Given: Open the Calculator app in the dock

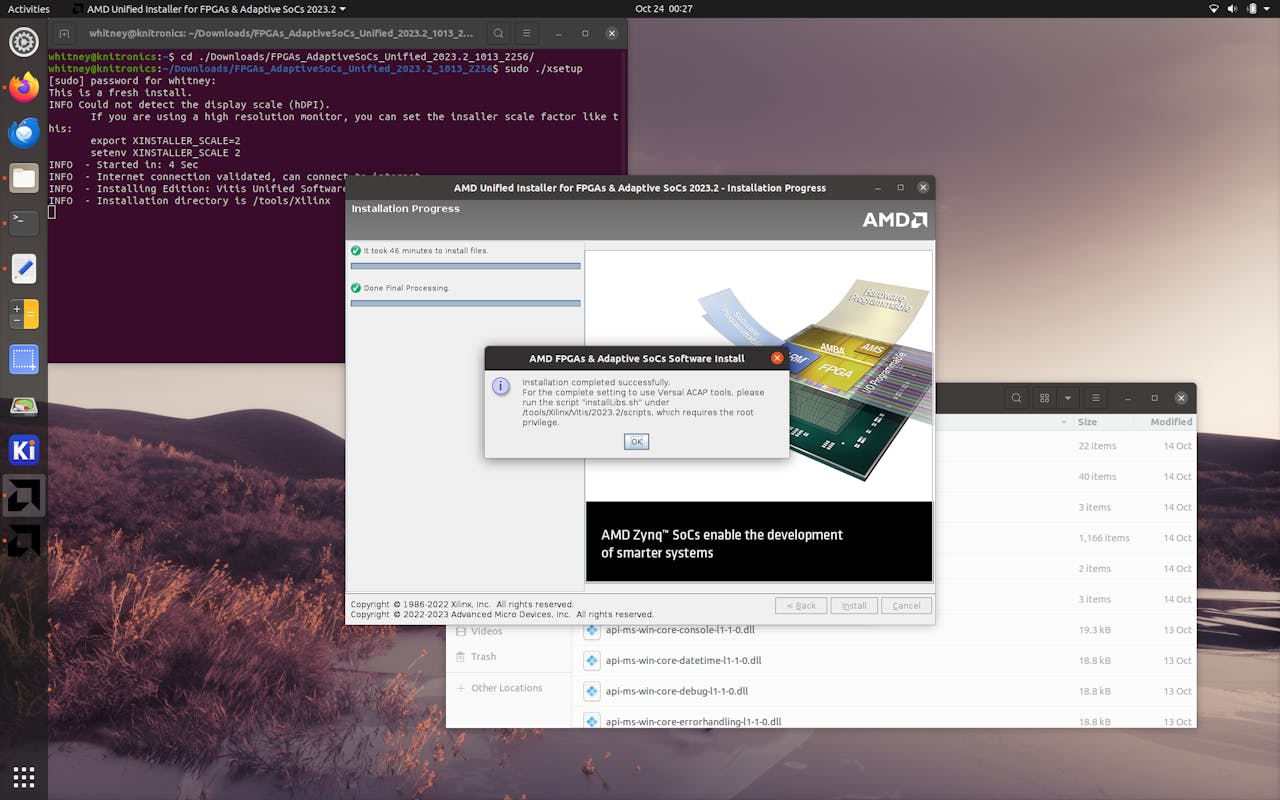Looking at the screenshot, I should 24,314.
